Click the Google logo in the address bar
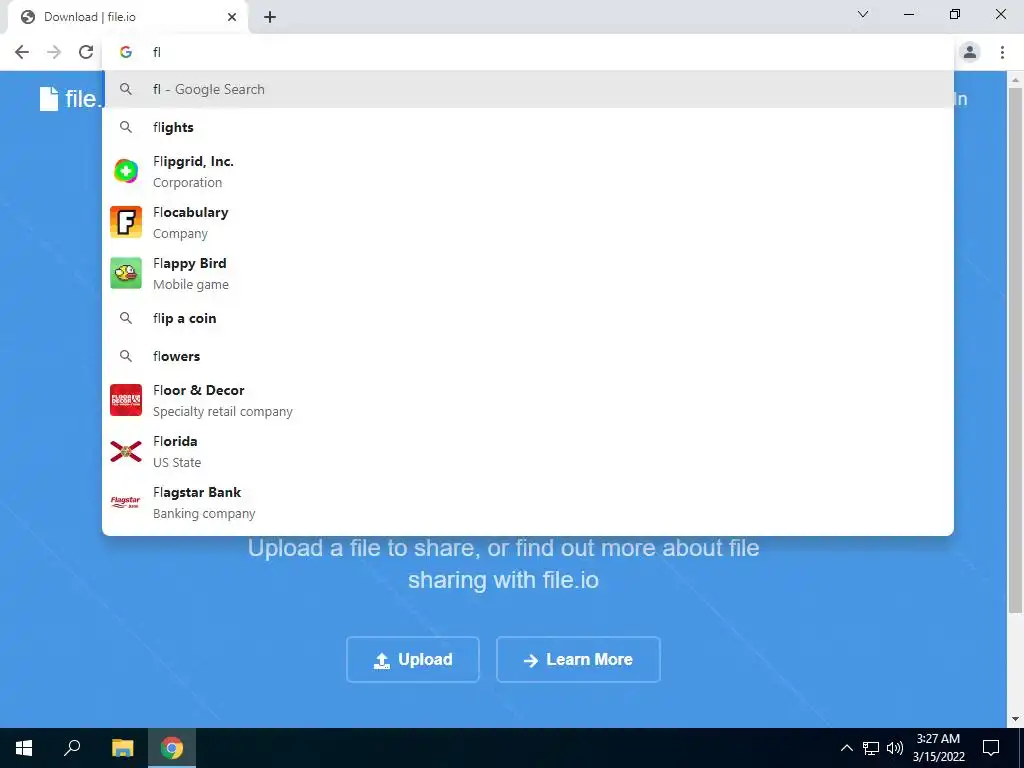Screen dimensions: 1024x768 coord(126,52)
